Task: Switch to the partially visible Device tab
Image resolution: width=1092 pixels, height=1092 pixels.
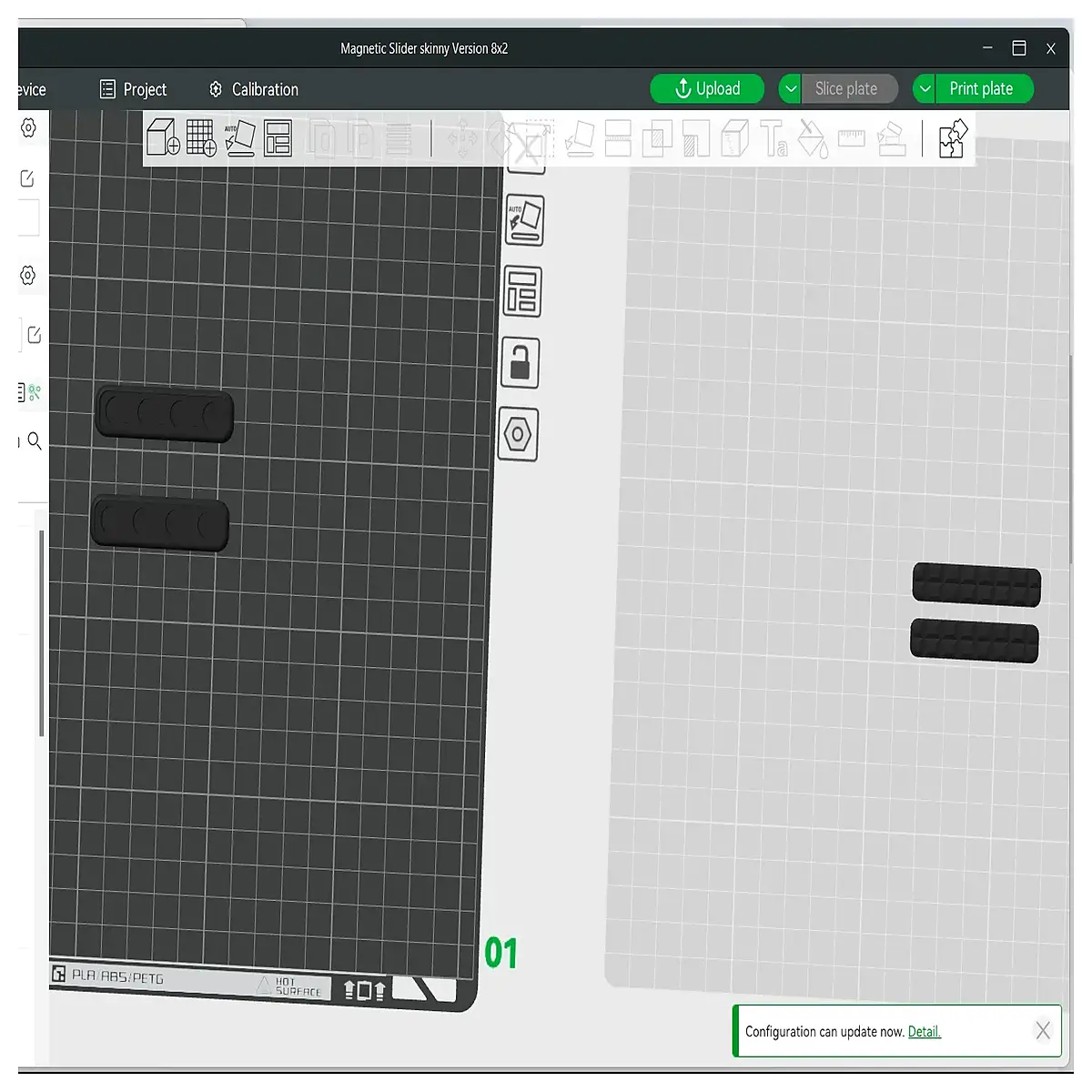Action: click(x=32, y=89)
